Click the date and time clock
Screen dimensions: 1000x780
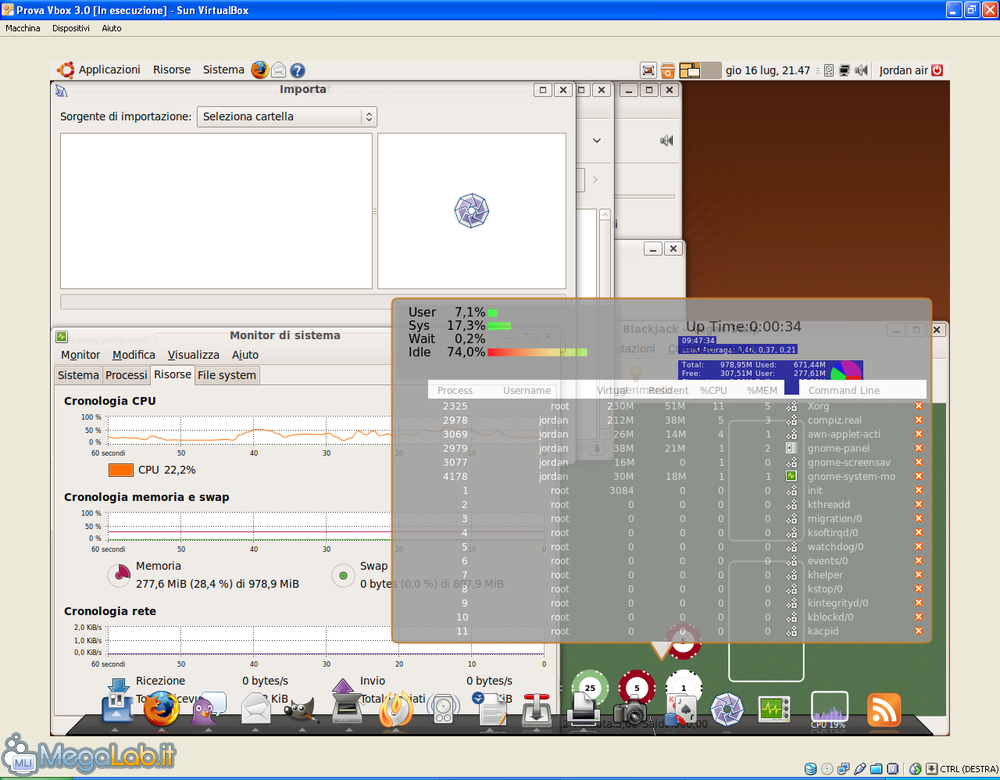(x=767, y=70)
